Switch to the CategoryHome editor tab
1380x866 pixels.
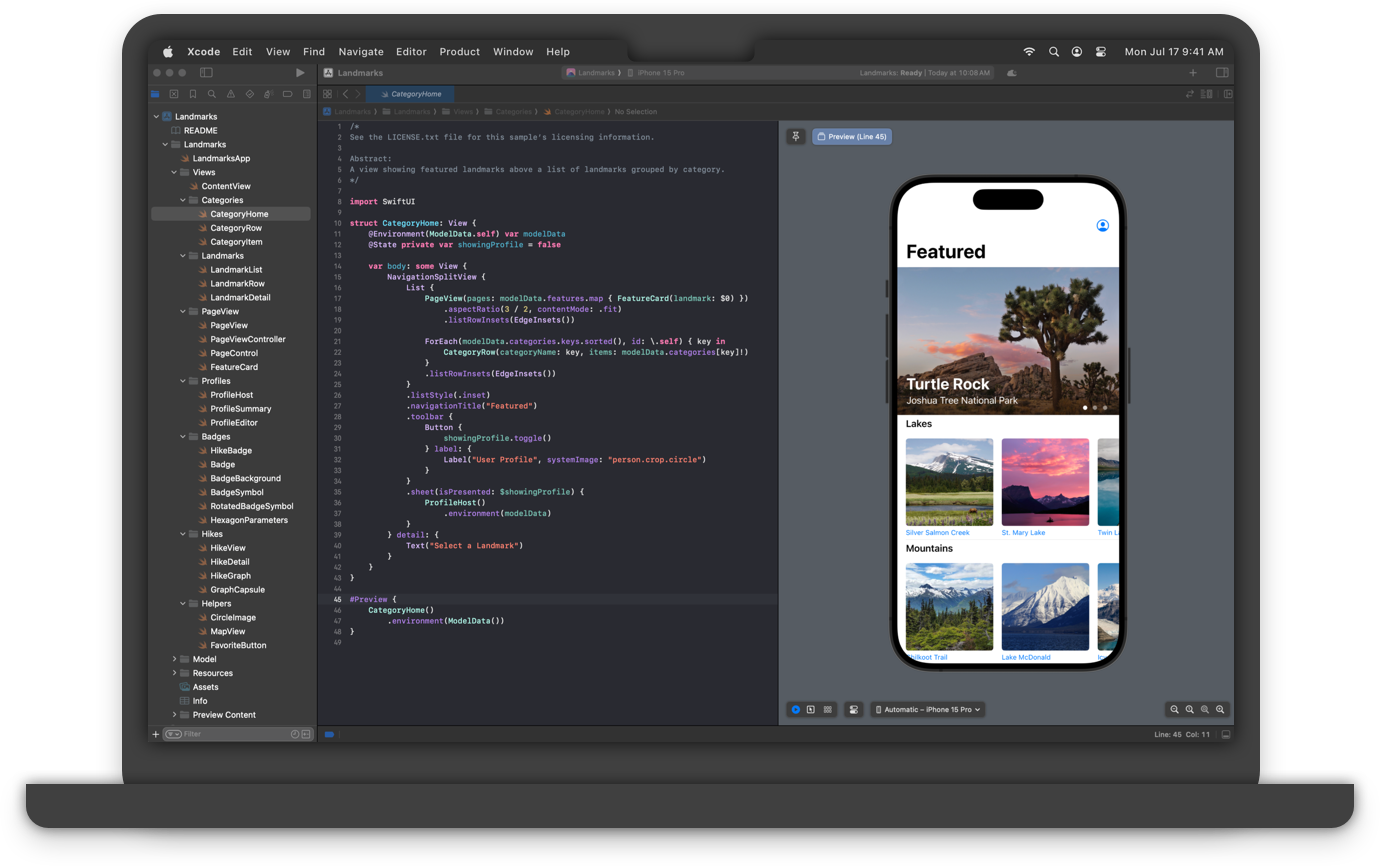410,93
